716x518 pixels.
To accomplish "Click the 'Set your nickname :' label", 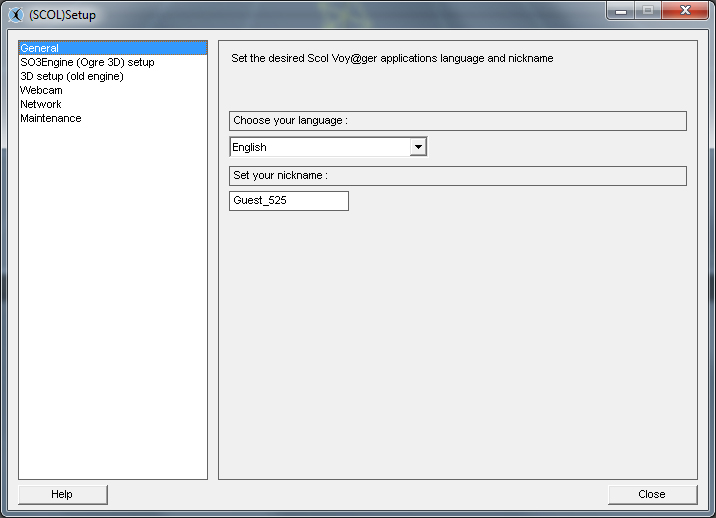I will [x=280, y=175].
